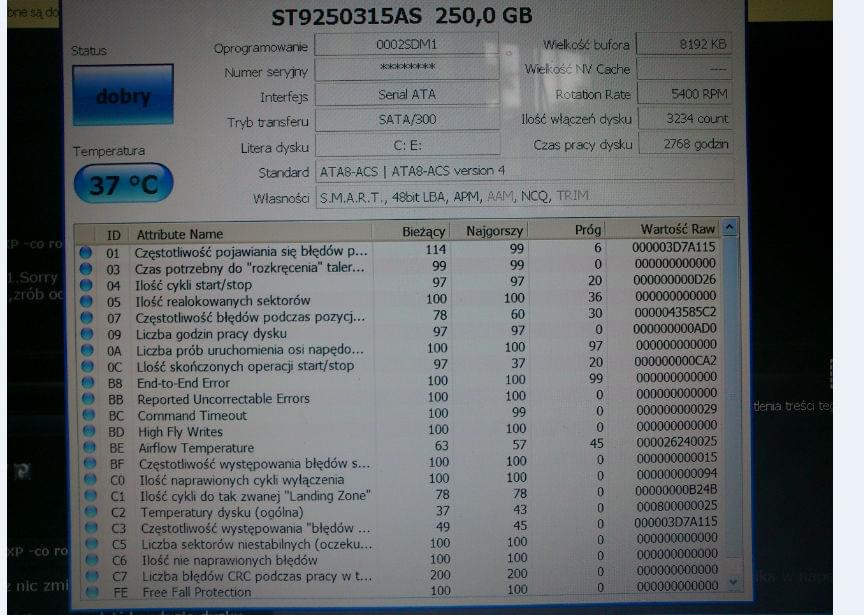Click the Ilość włączeń dysku field 3234 count
The image size is (864, 615).
pos(685,118)
